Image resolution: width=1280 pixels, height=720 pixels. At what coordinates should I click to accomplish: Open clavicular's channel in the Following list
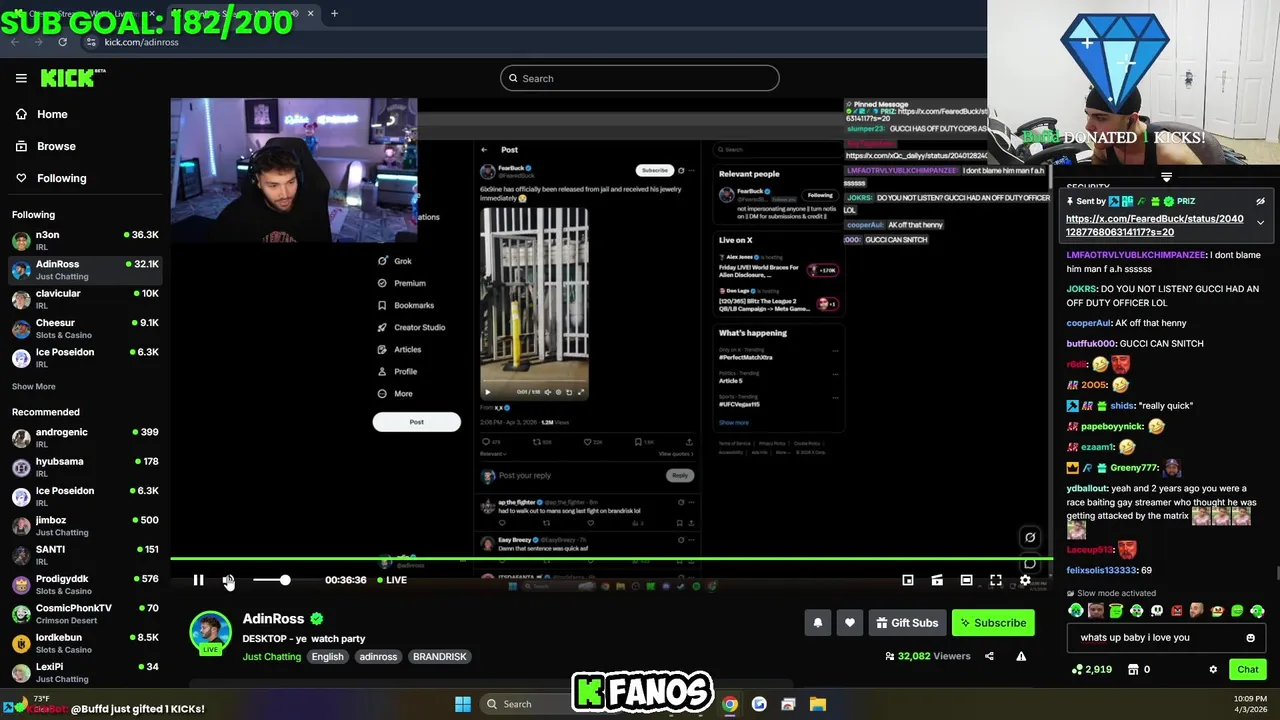pos(85,299)
